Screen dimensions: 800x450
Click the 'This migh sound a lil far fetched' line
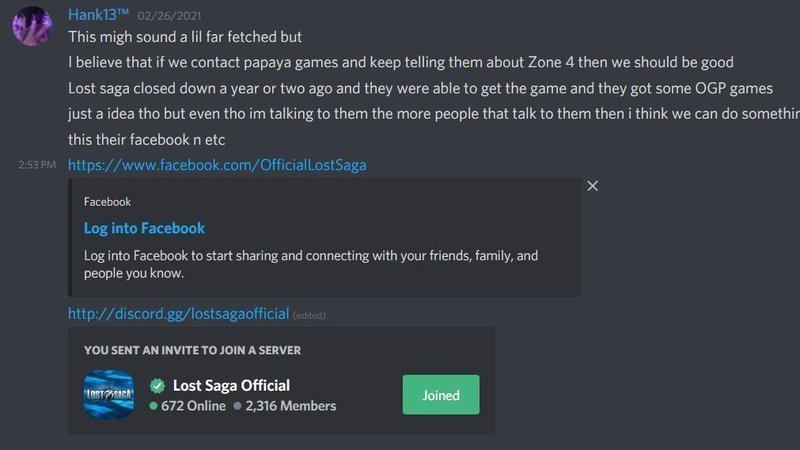pos(185,37)
